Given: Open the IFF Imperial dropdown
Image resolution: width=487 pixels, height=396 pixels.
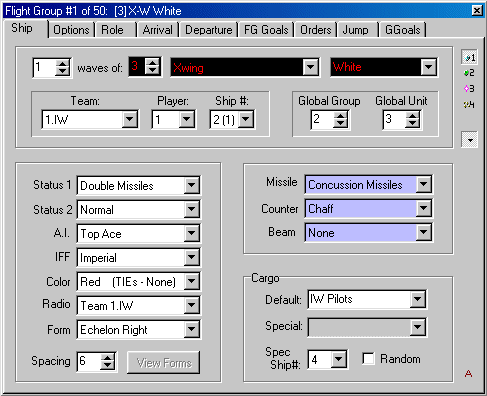Looking at the screenshot, I should click(x=192, y=257).
